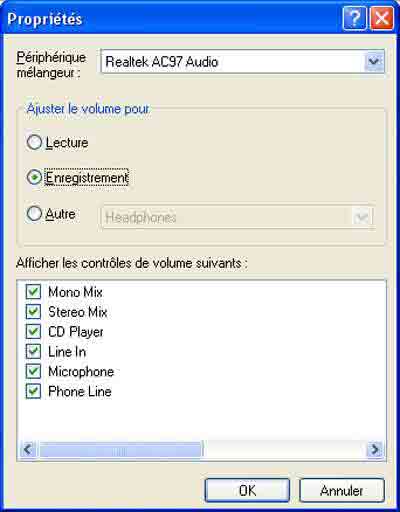
Task: Toggle the Stereo Mix checkbox
Action: pos(33,312)
